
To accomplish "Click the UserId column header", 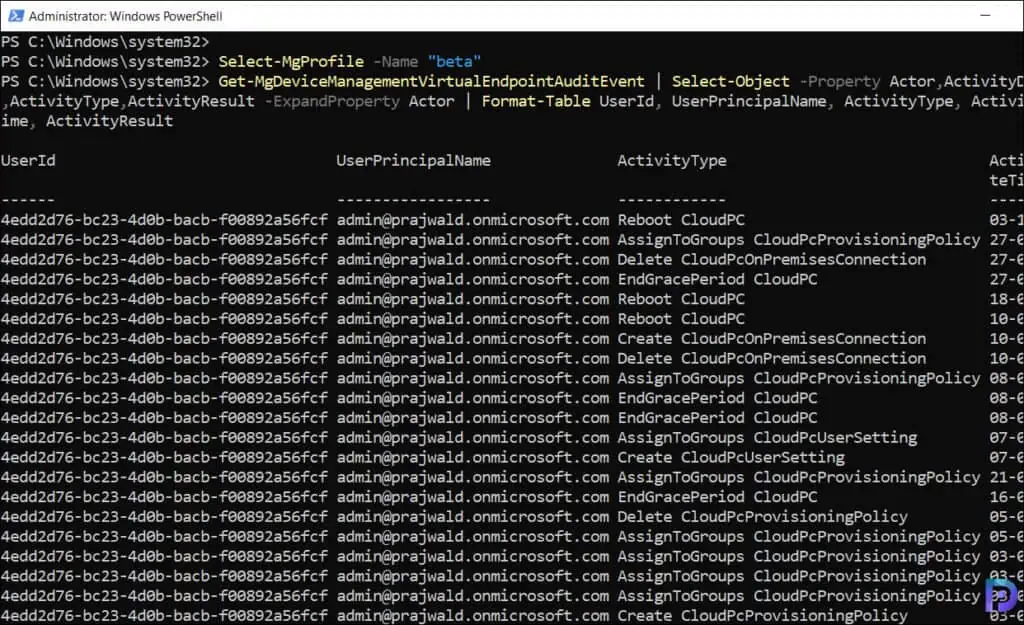I will (28, 161).
